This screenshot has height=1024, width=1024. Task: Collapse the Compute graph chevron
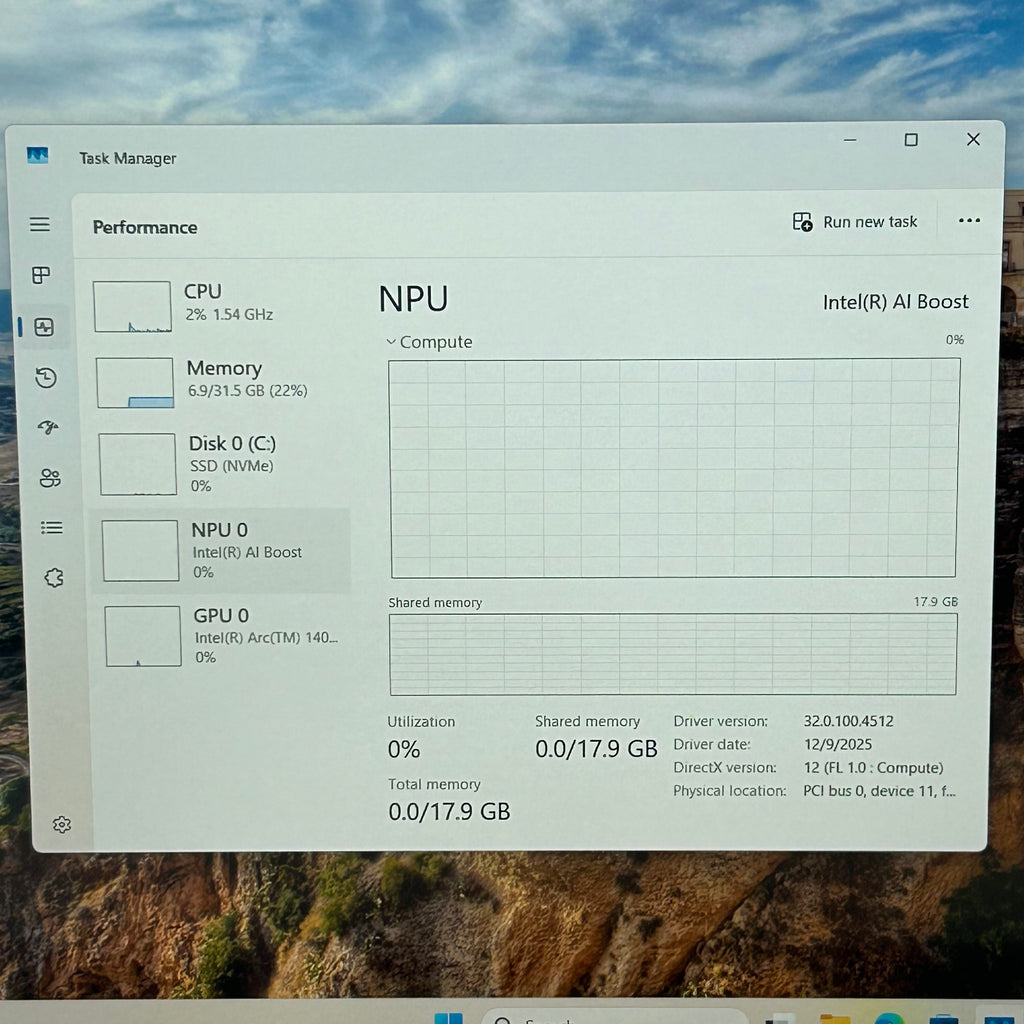point(391,342)
